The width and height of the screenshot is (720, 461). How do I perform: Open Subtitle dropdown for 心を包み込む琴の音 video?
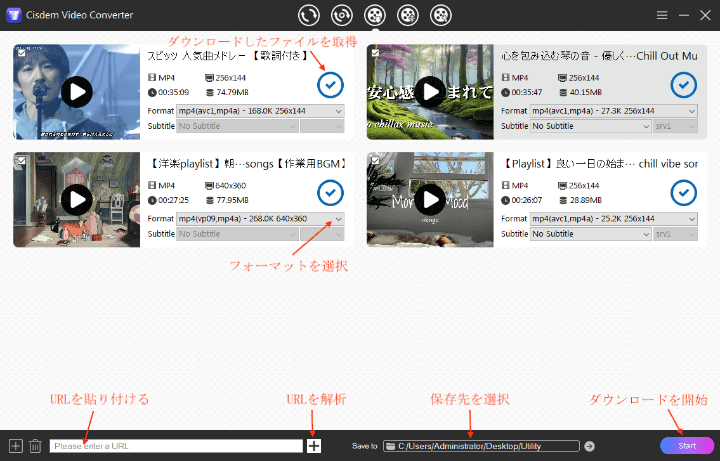click(590, 126)
